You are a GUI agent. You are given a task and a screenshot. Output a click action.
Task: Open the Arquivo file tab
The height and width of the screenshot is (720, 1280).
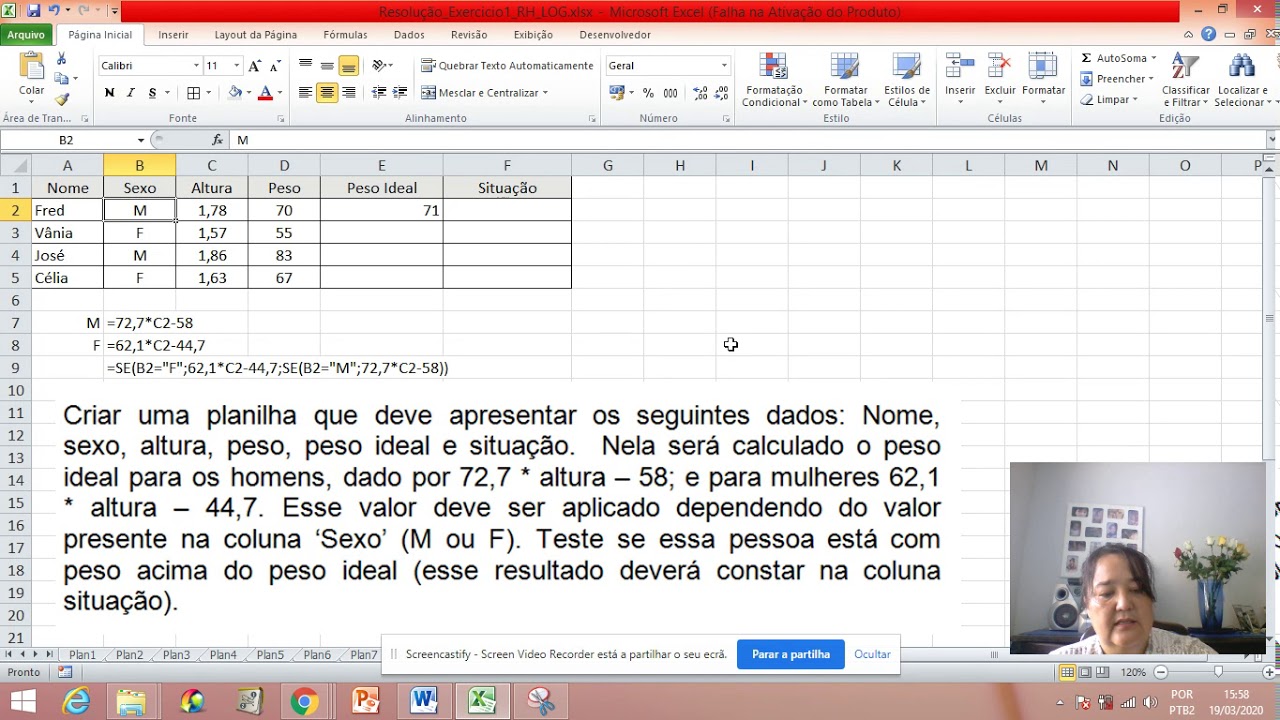pos(26,34)
